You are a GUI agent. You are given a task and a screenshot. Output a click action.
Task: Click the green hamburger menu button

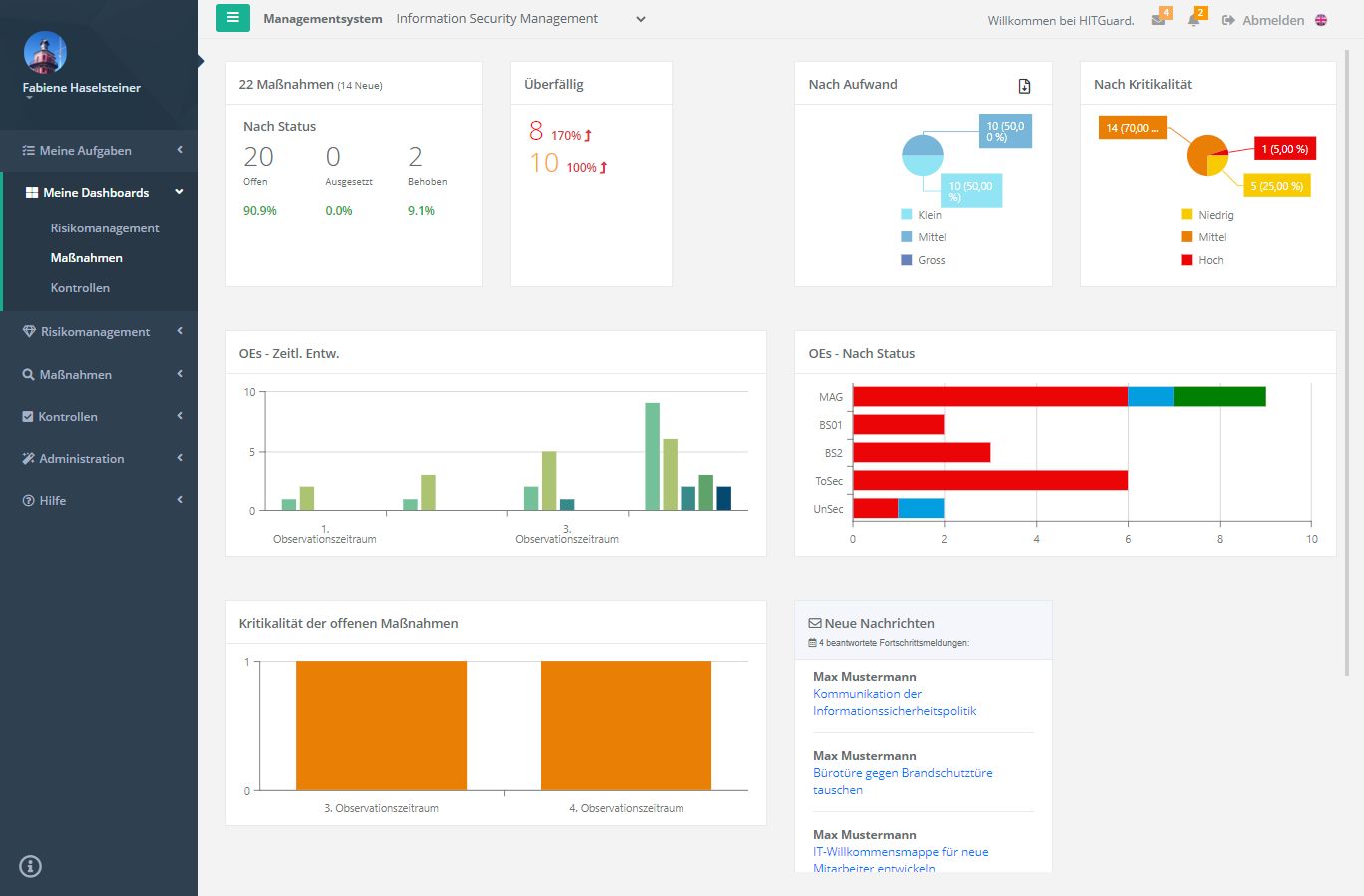coord(232,18)
